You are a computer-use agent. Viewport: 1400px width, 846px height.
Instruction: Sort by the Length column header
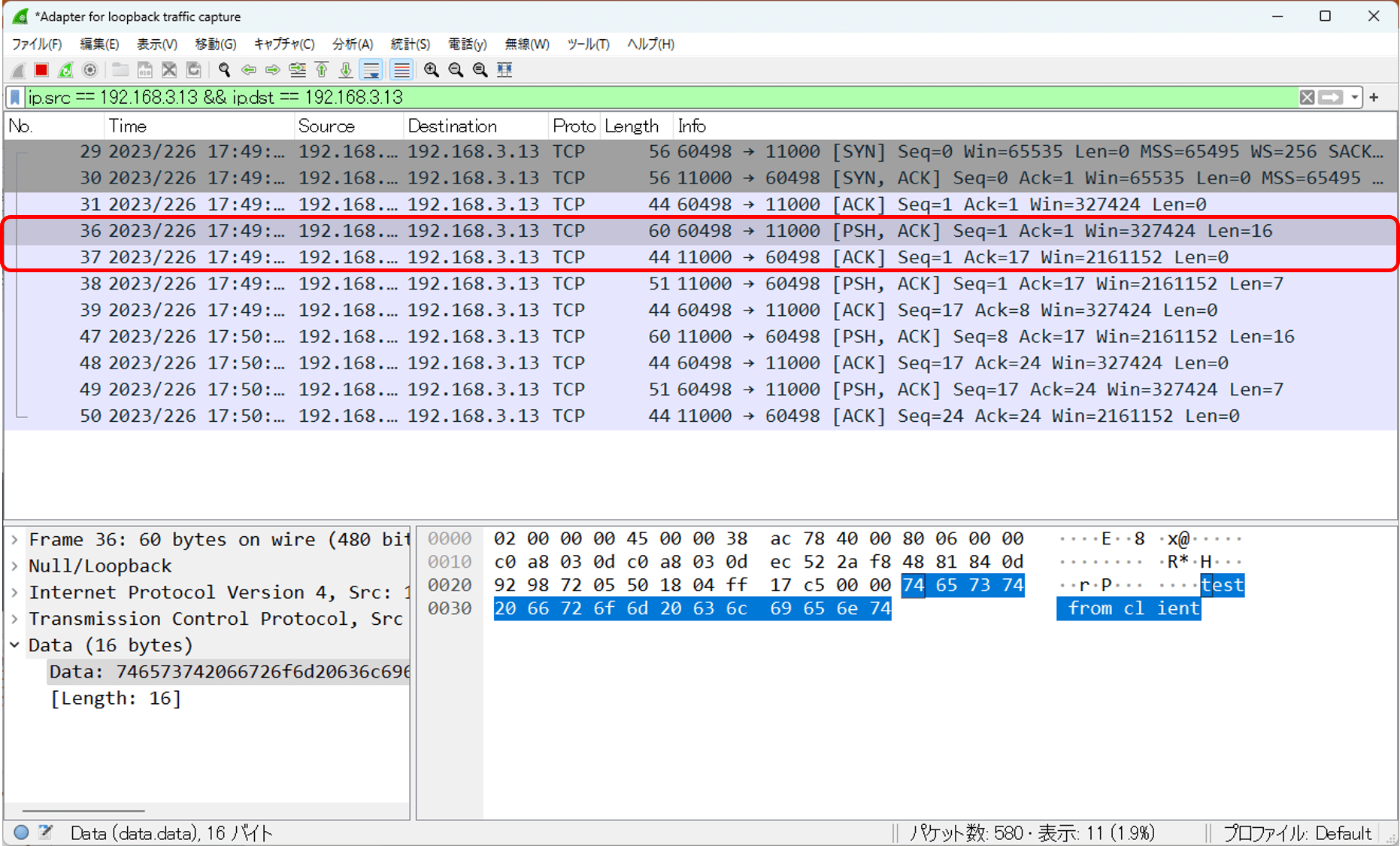pyautogui.click(x=636, y=126)
